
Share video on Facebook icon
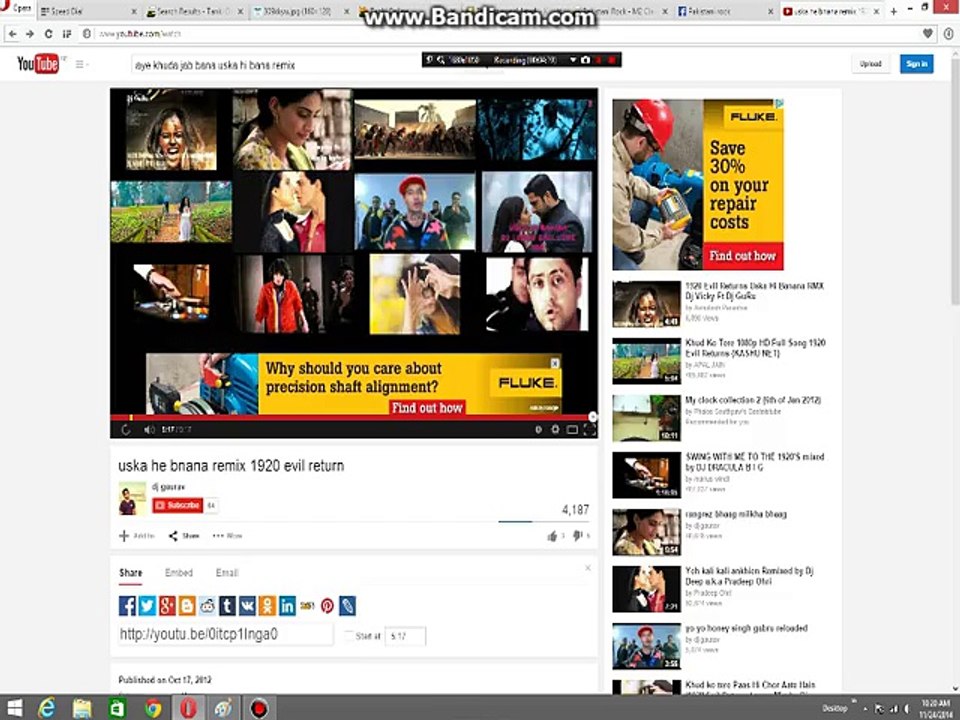(127, 606)
